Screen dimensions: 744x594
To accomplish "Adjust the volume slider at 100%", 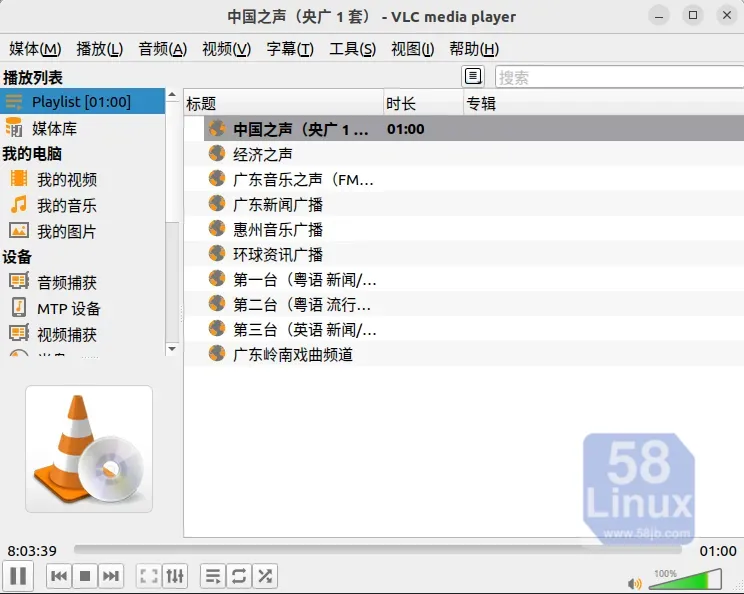I will click(685, 580).
